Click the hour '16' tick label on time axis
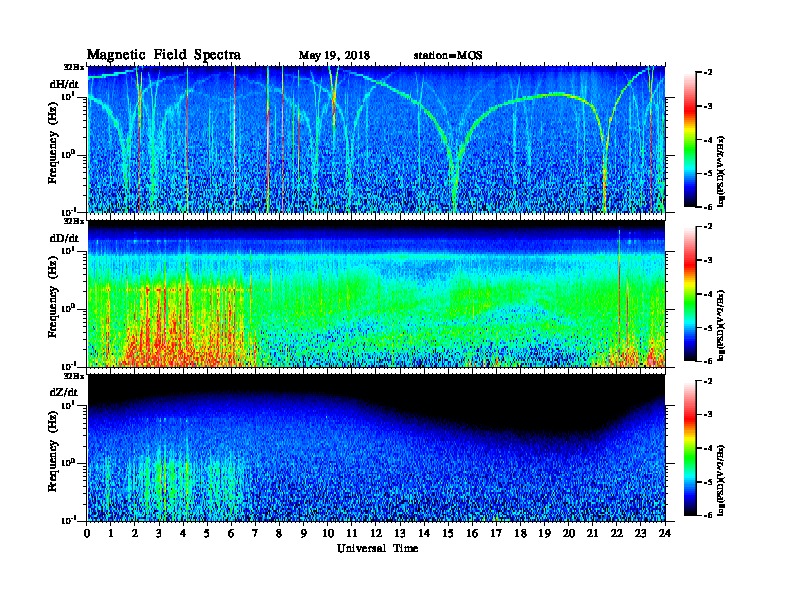Screen dimensions: 792x612 (472, 534)
